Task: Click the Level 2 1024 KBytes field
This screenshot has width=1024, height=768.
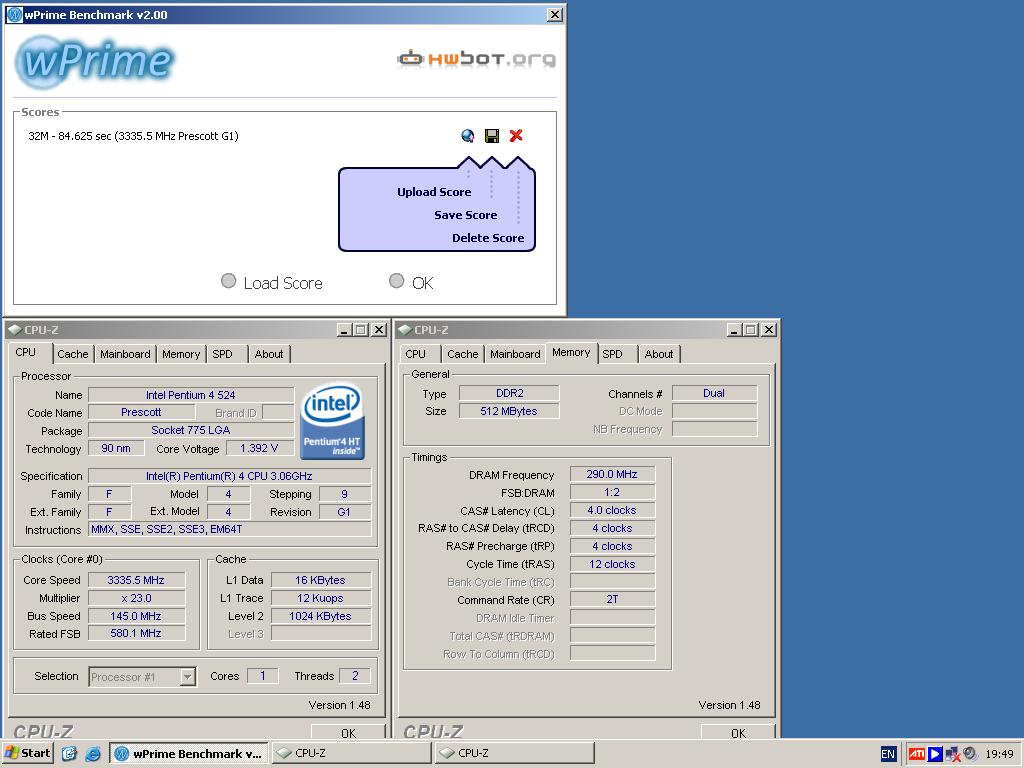Action: (321, 616)
